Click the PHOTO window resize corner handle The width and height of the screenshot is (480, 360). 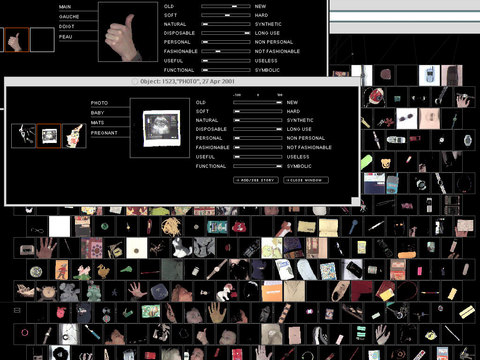click(x=356, y=201)
